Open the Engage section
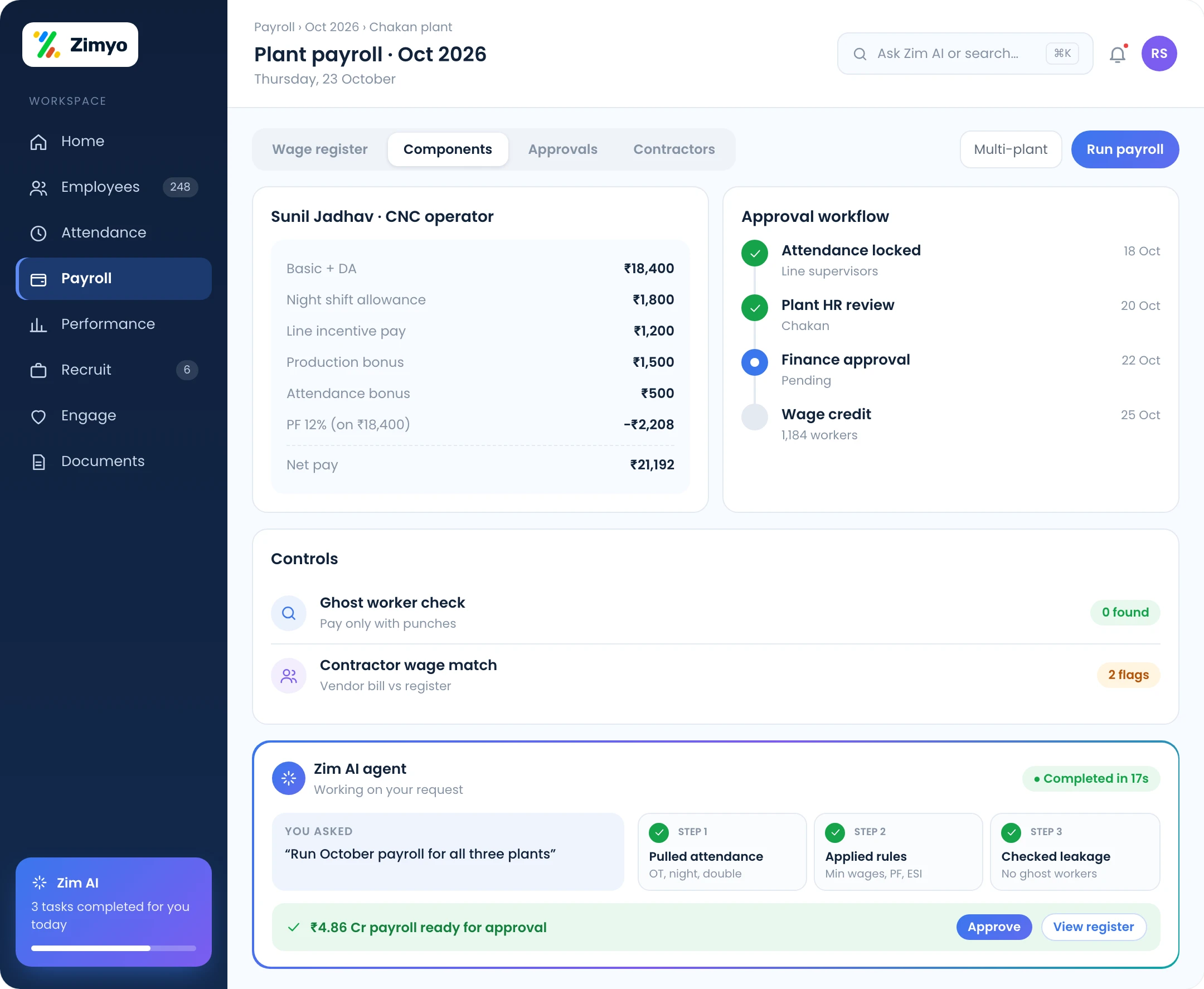1204x989 pixels. tap(114, 415)
